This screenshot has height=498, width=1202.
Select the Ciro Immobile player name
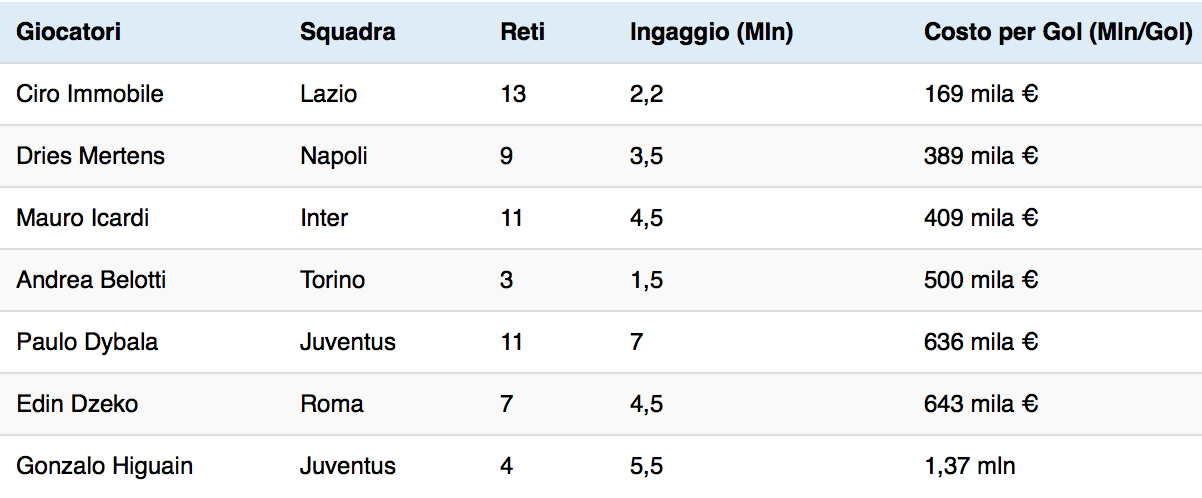[90, 94]
